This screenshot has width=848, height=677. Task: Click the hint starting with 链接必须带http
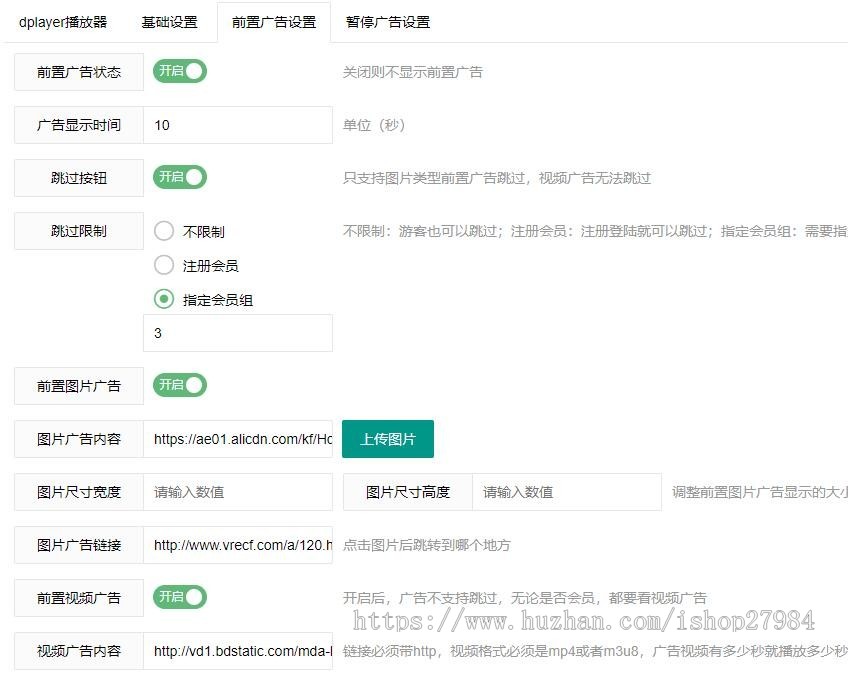(595, 651)
